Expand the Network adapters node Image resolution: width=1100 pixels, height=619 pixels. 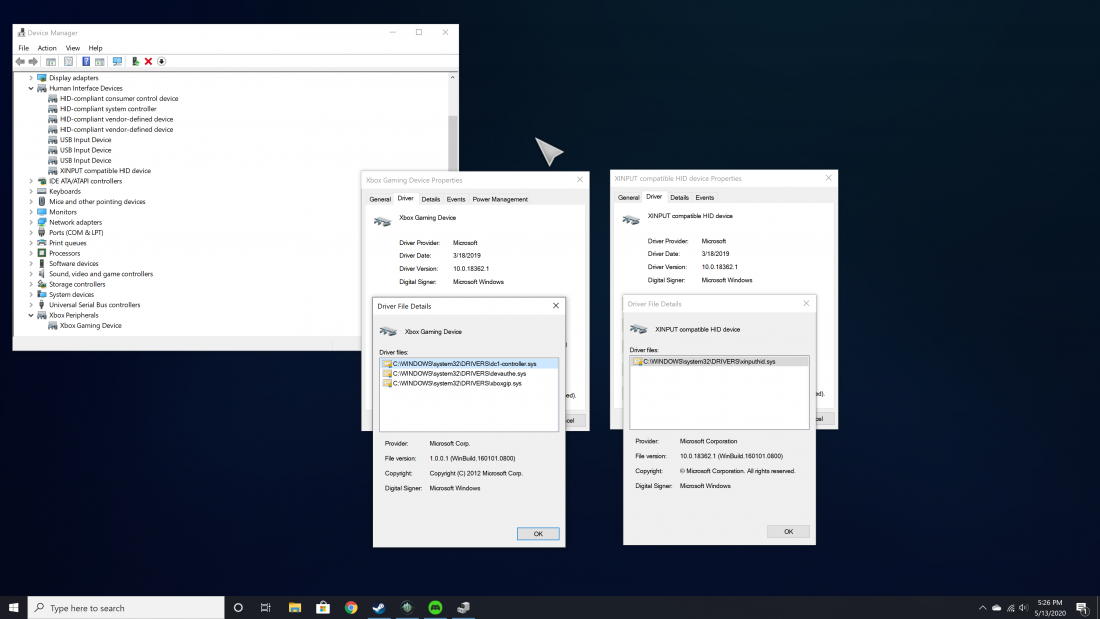[x=31, y=222]
